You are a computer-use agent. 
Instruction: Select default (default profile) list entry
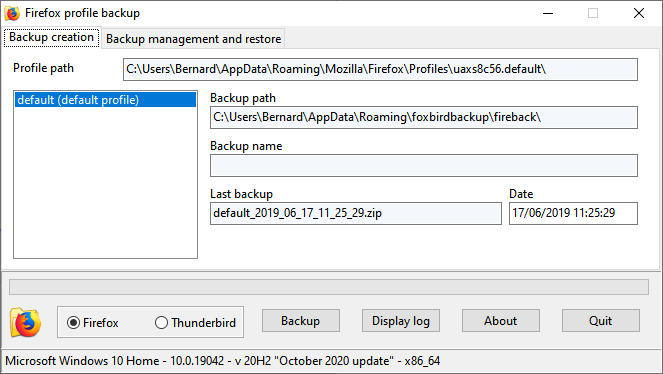pos(105,100)
